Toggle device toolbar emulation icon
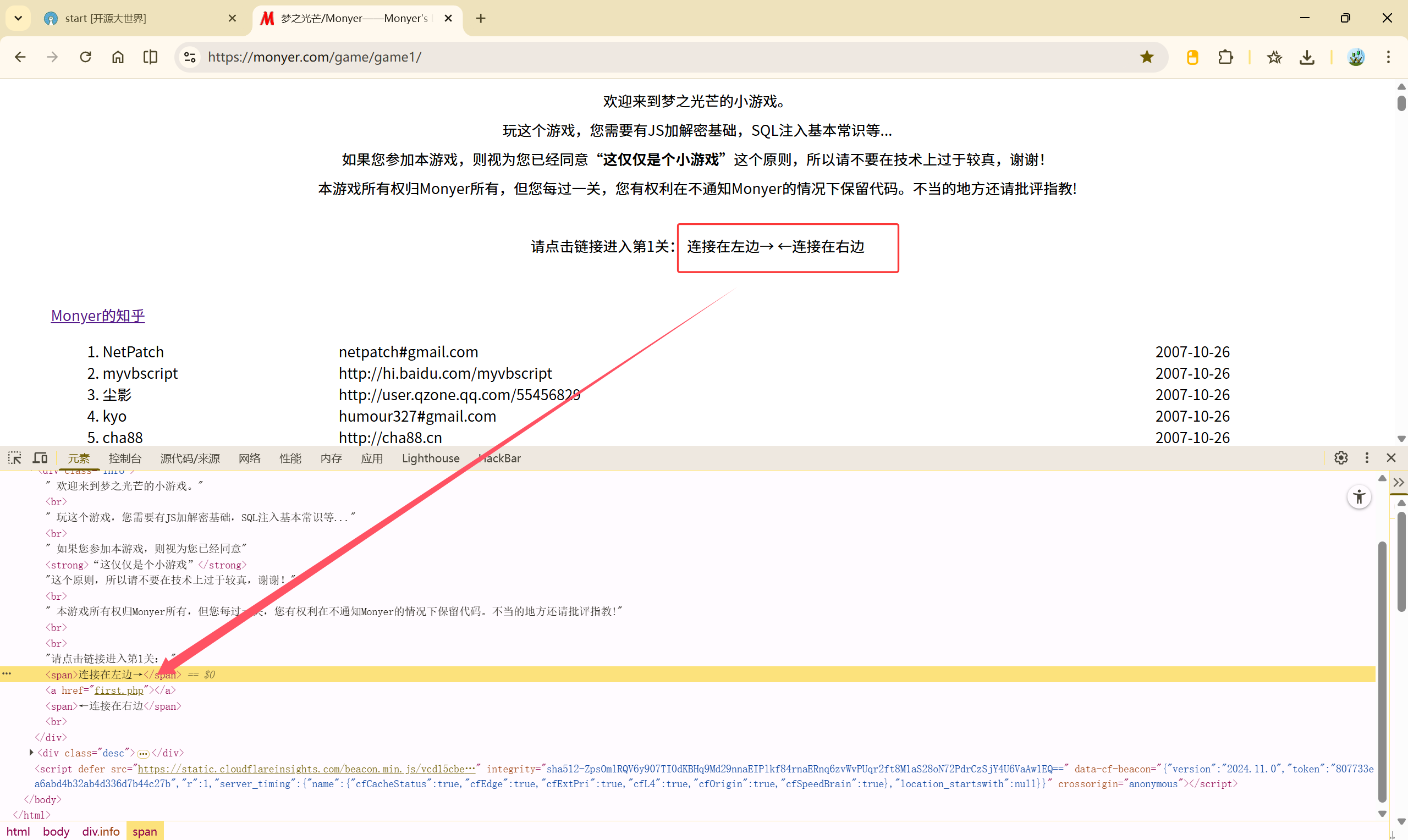 tap(40, 457)
